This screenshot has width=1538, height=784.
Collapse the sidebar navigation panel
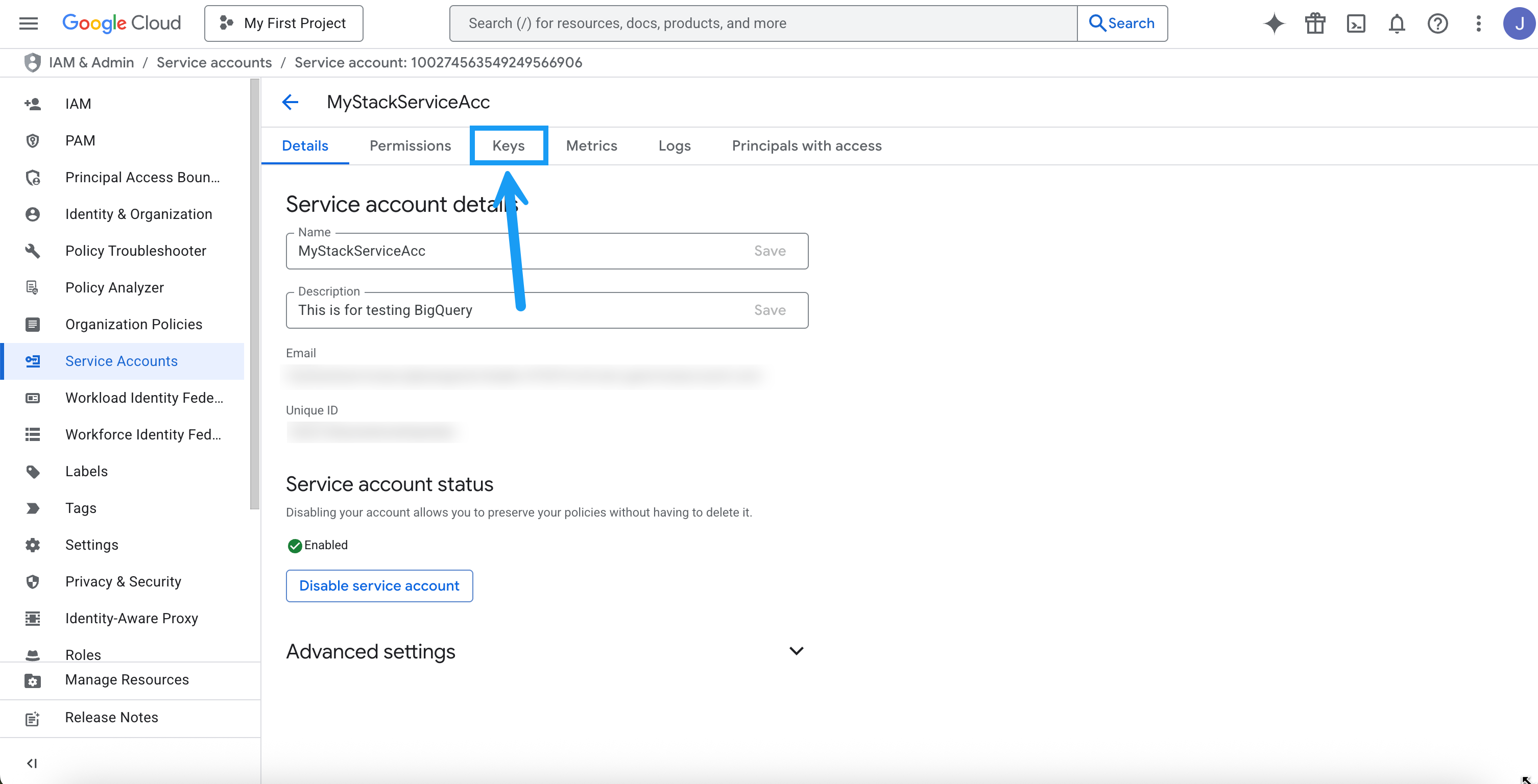[x=32, y=763]
